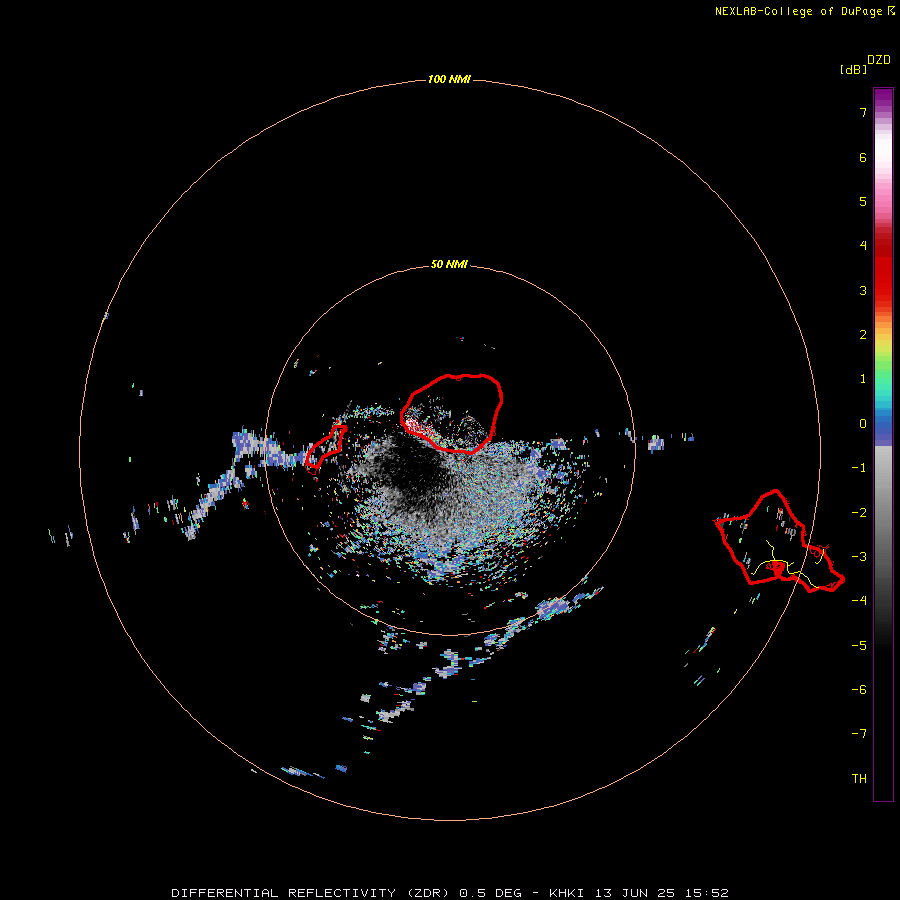Image resolution: width=900 pixels, height=900 pixels.
Task: Click the 3 tick label on scale
Action: pyautogui.click(x=863, y=290)
